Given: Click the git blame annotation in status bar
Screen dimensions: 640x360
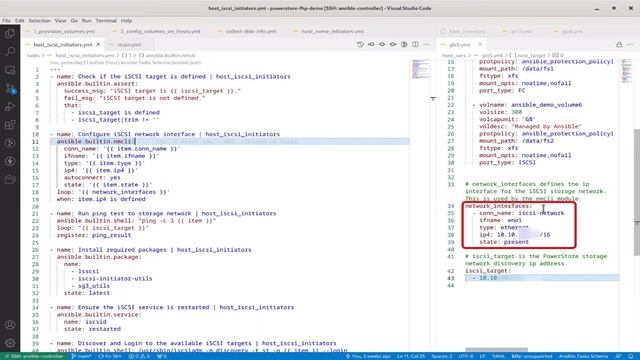Looking at the screenshot, I should (368, 356).
